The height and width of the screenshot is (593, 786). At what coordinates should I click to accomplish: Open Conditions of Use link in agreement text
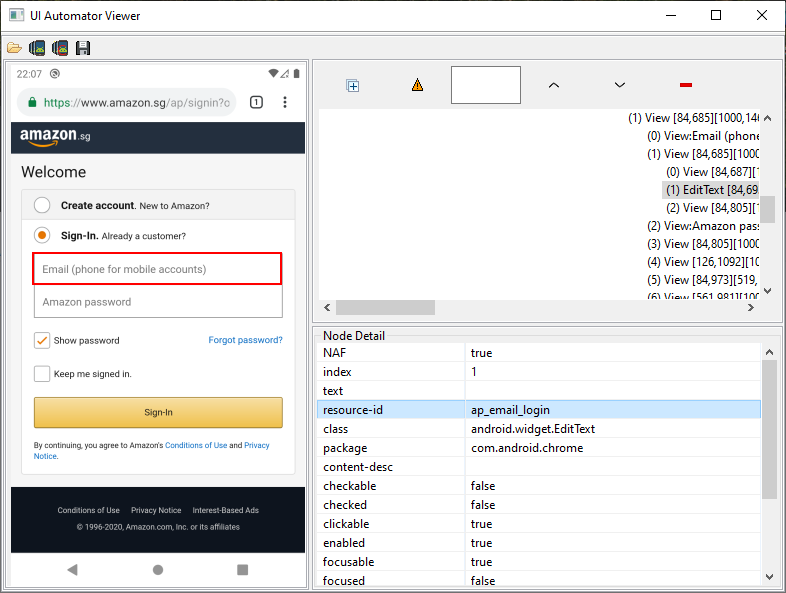196,445
